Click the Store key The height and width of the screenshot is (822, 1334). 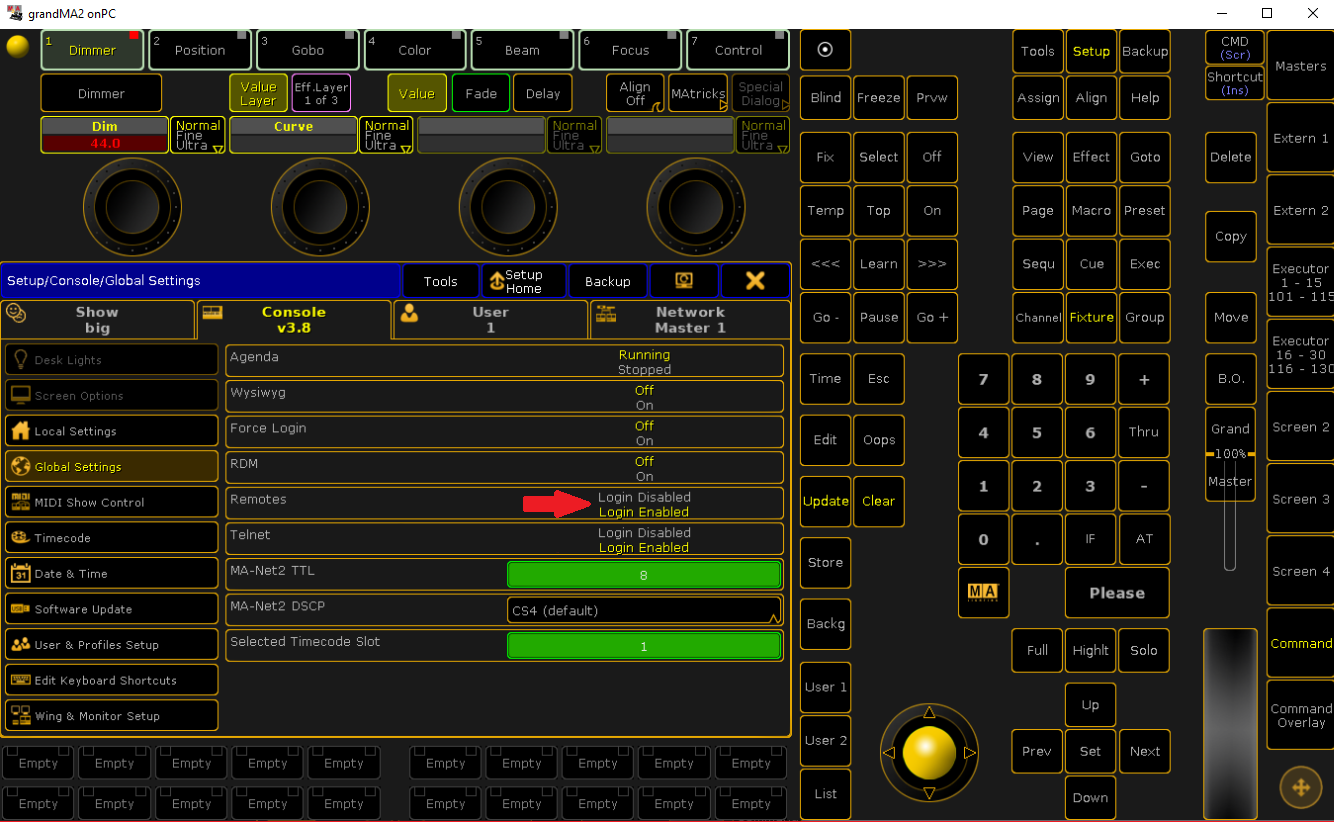[825, 563]
